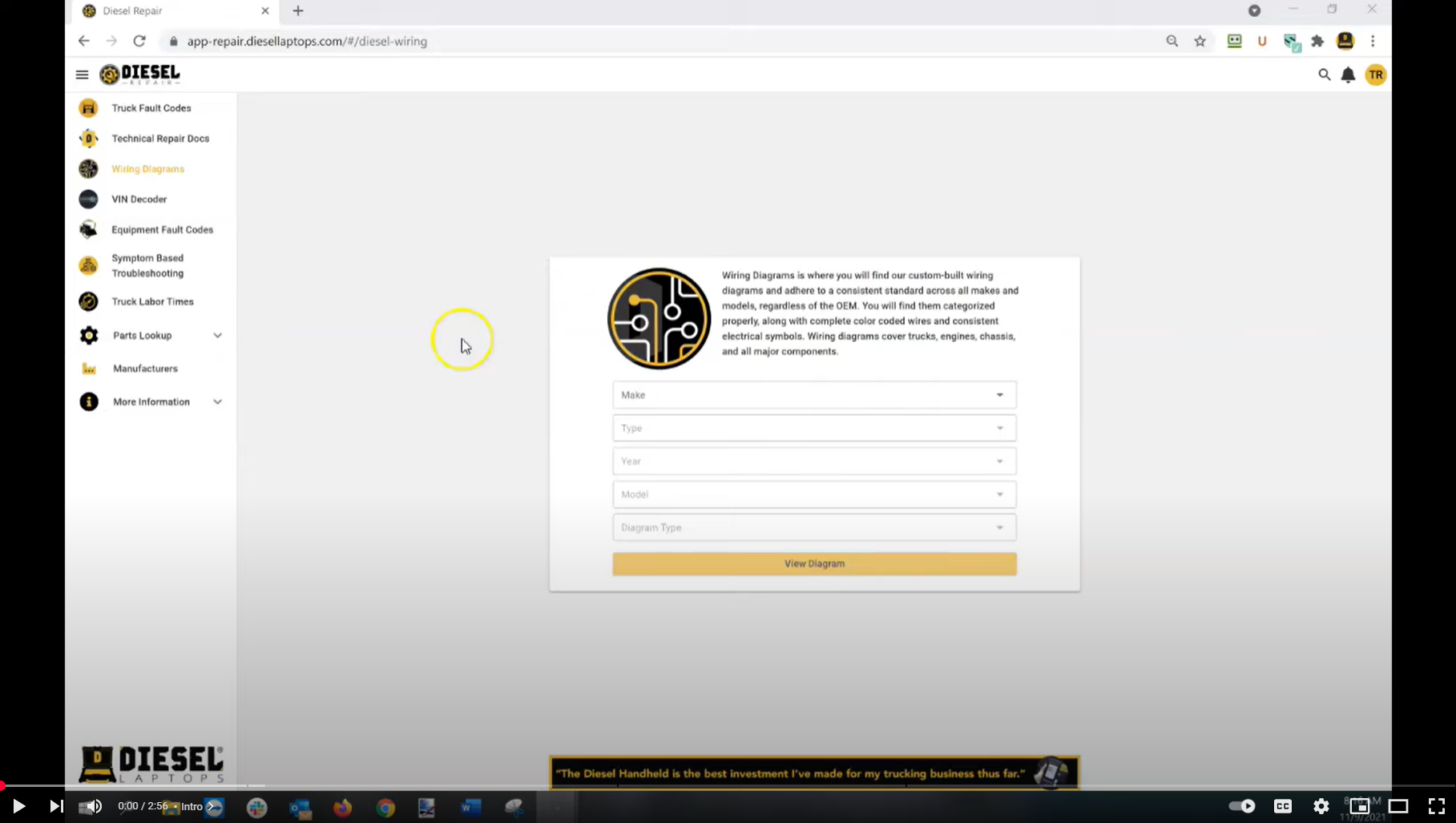Click the Wiring Diagrams sidebar icon

88,169
